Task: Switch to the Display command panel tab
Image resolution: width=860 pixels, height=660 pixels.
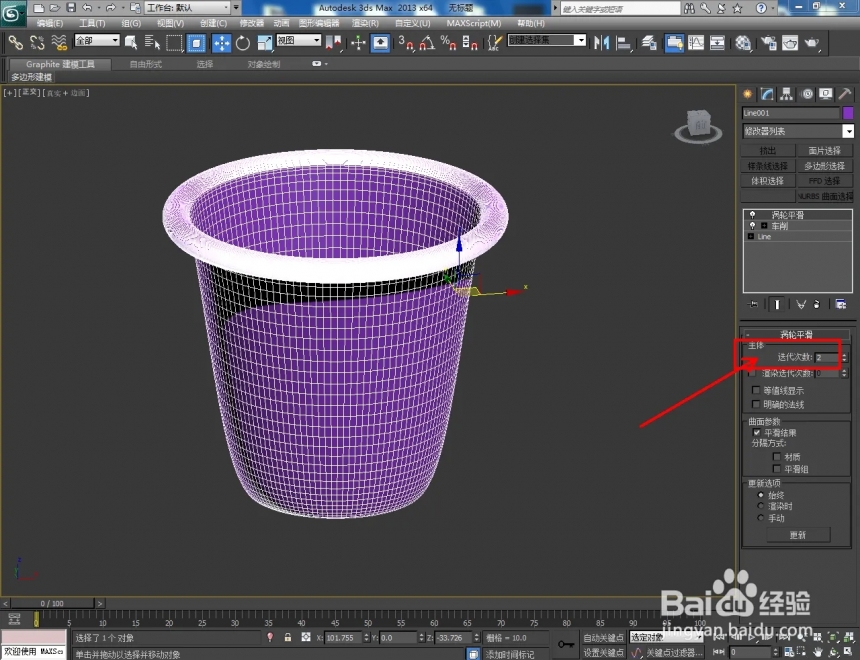Action: tap(826, 94)
